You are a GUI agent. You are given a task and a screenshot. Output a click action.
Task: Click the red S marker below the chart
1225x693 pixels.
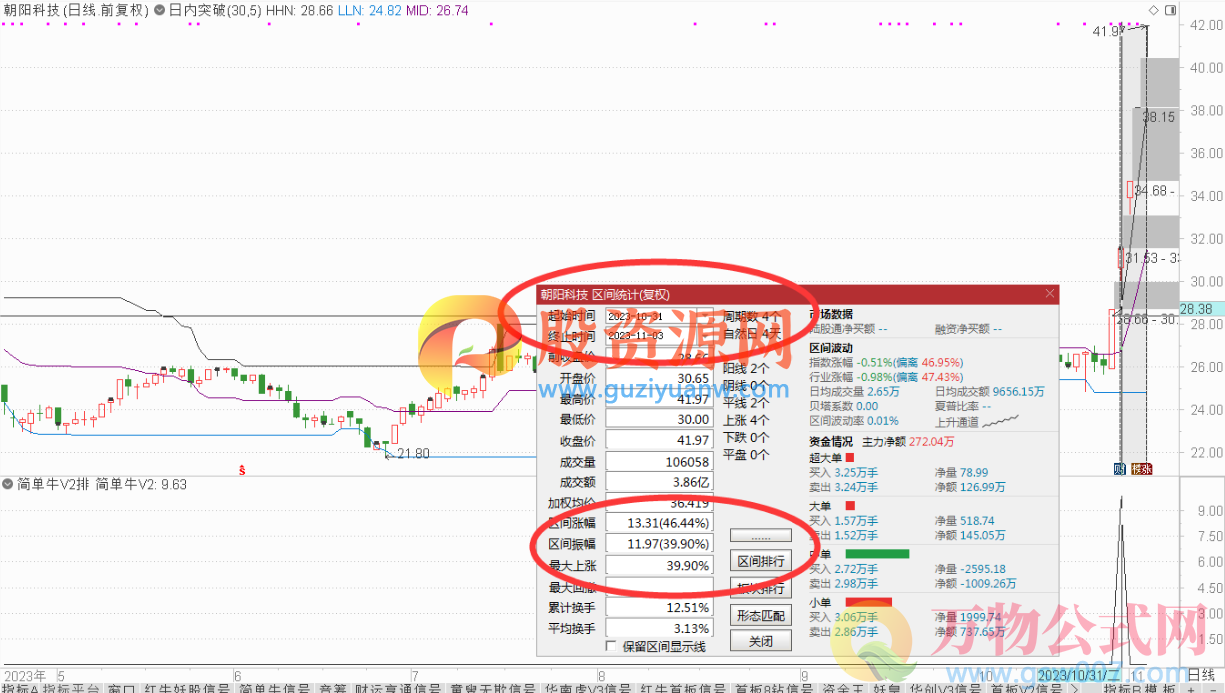(241, 468)
